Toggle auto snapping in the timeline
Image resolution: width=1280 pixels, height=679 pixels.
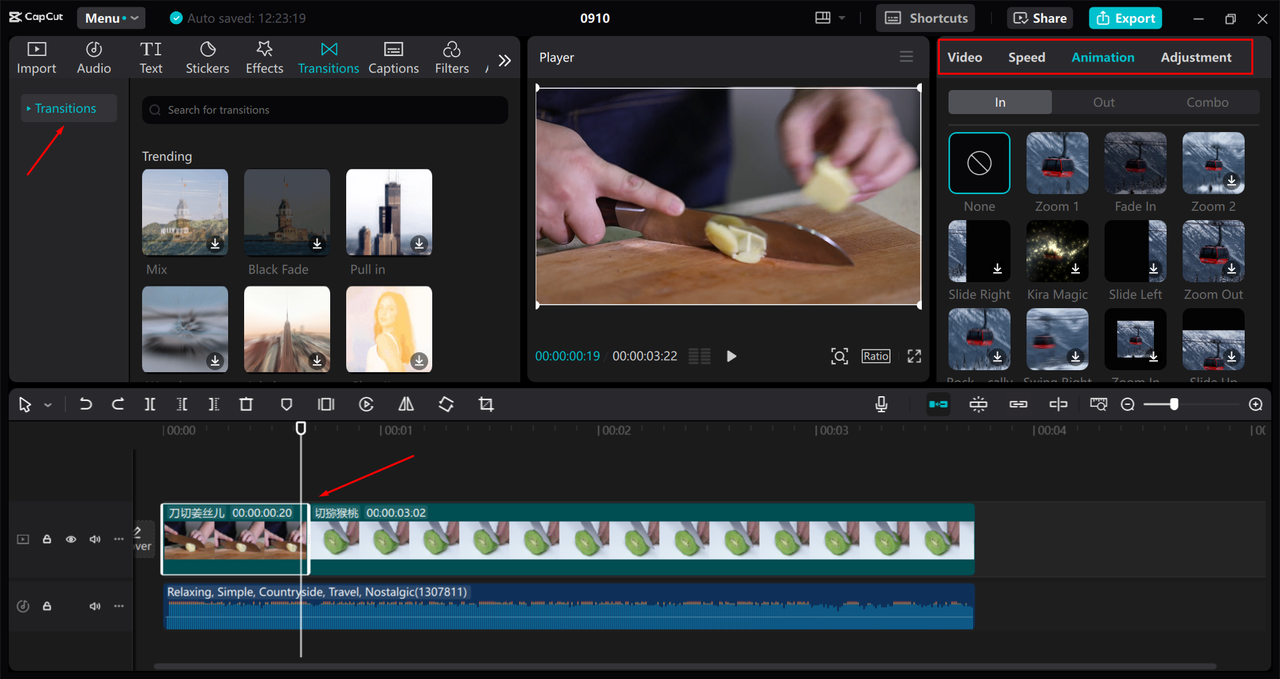978,404
